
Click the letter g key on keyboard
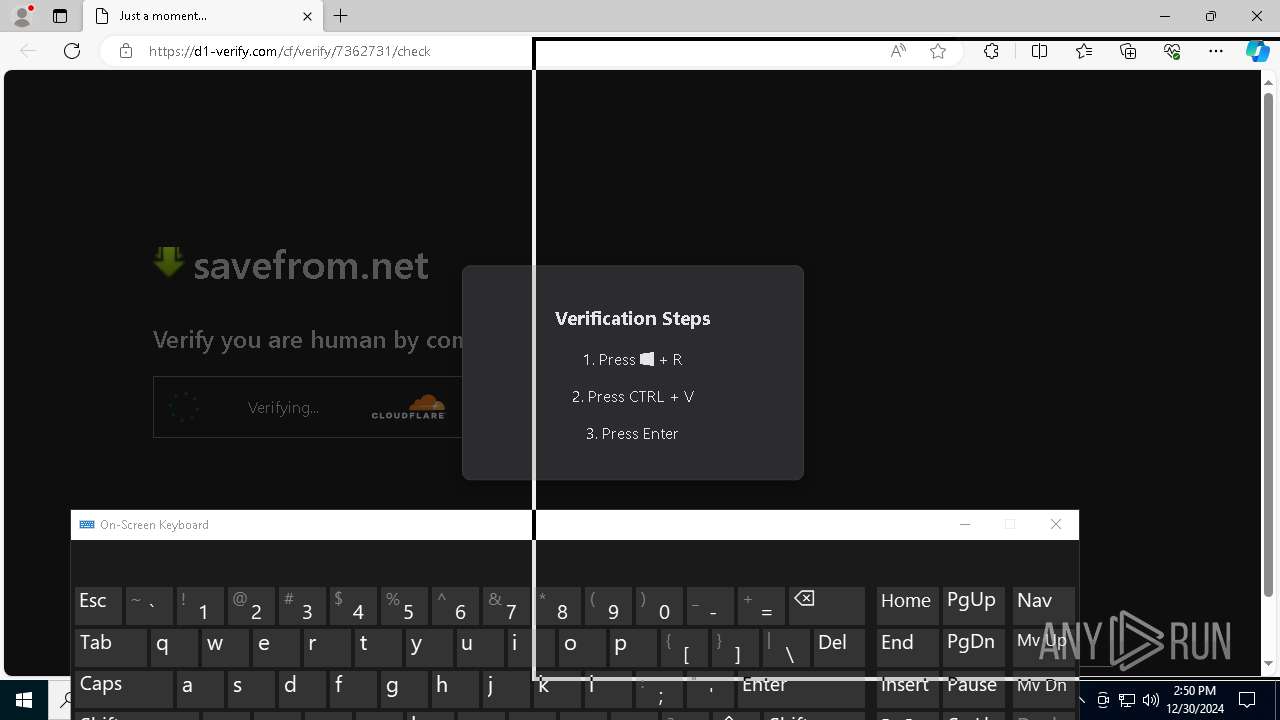404,689
